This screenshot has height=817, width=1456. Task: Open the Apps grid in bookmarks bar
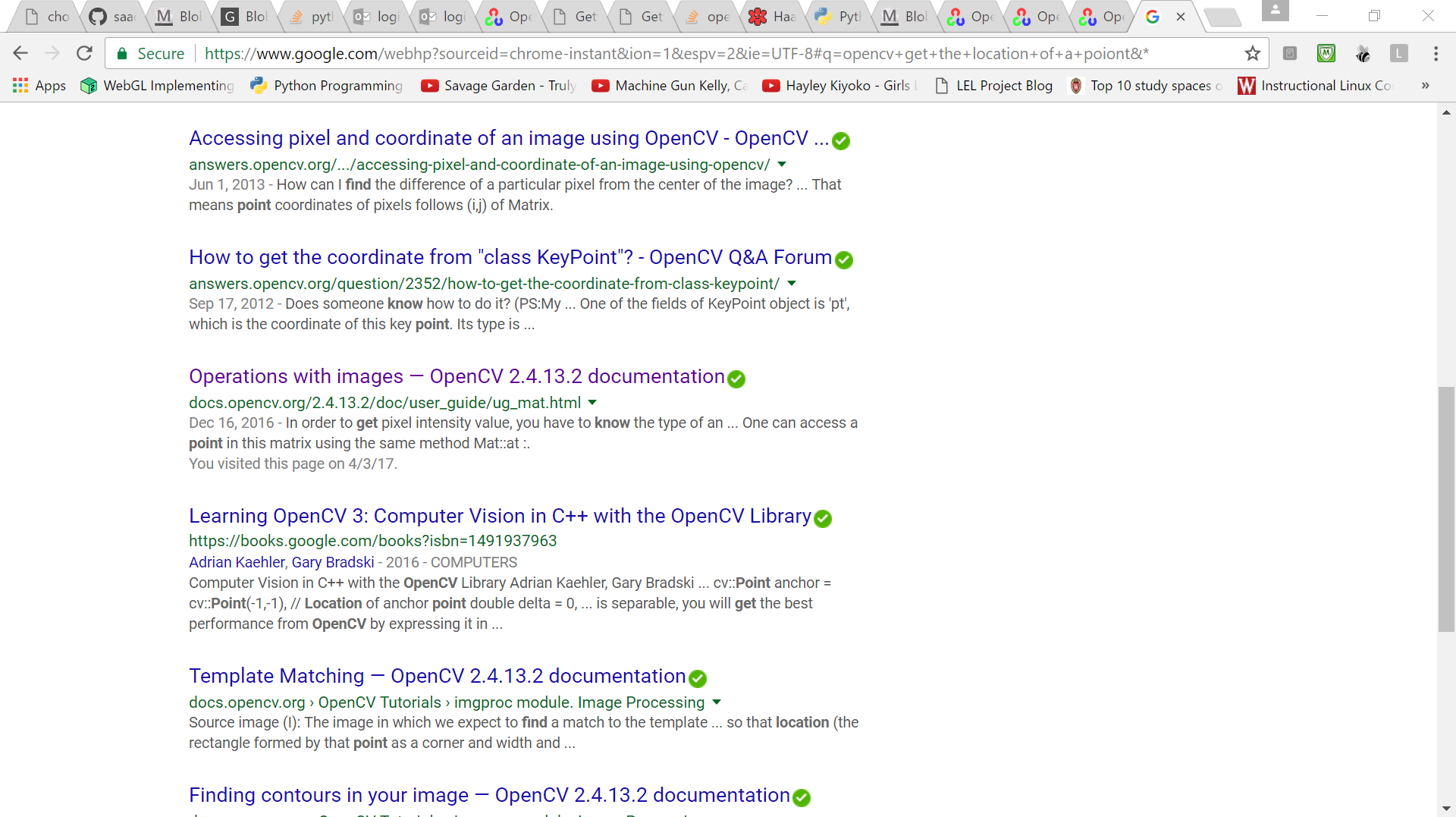pyautogui.click(x=39, y=86)
